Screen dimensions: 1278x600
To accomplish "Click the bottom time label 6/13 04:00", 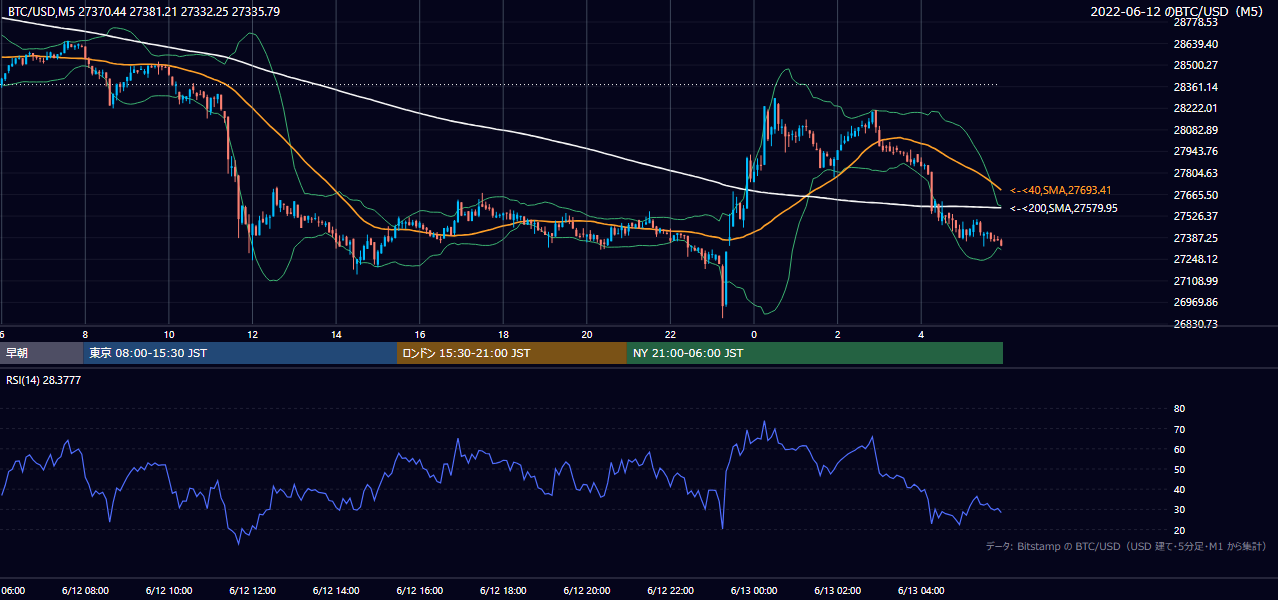I will [x=921, y=590].
